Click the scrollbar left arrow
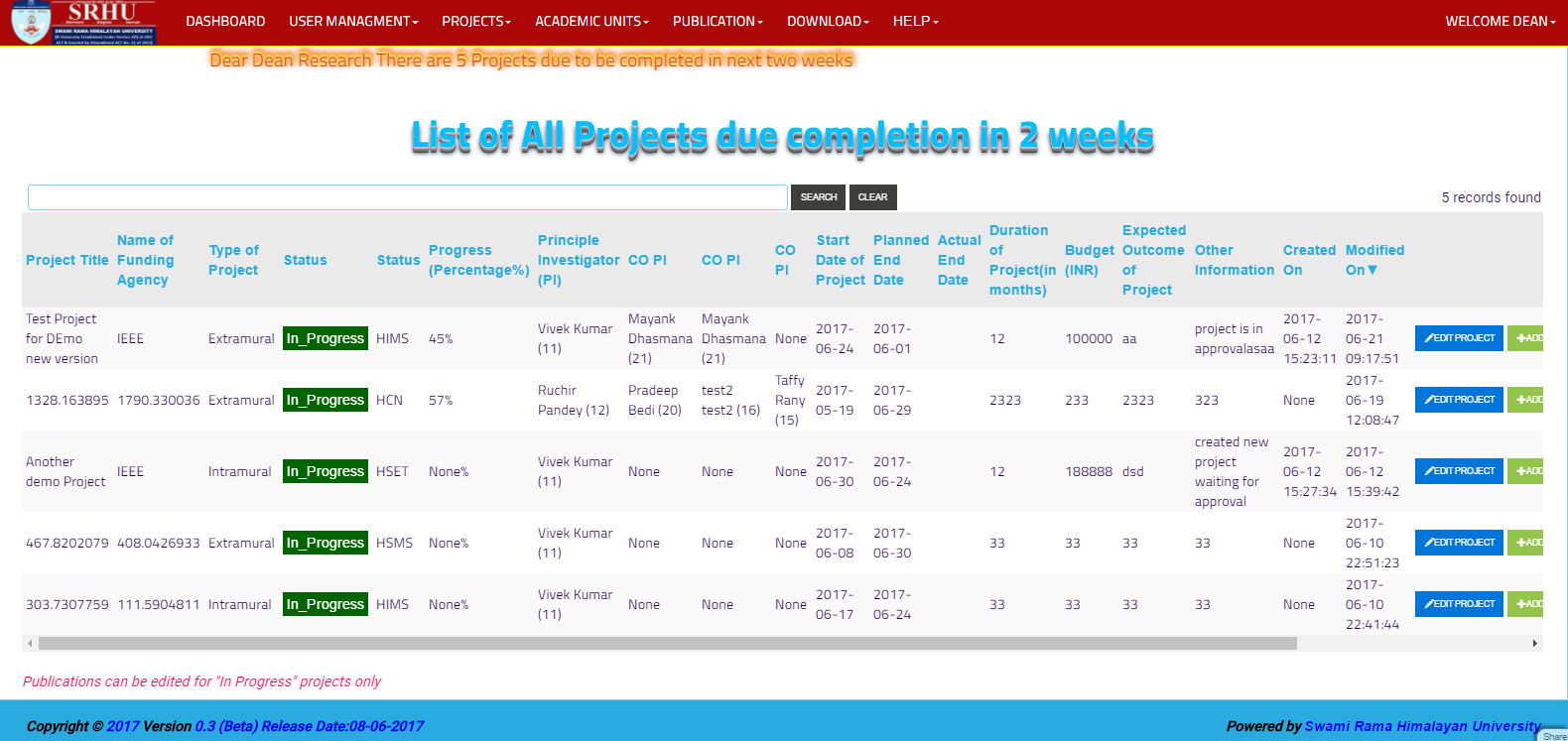 coord(30,644)
